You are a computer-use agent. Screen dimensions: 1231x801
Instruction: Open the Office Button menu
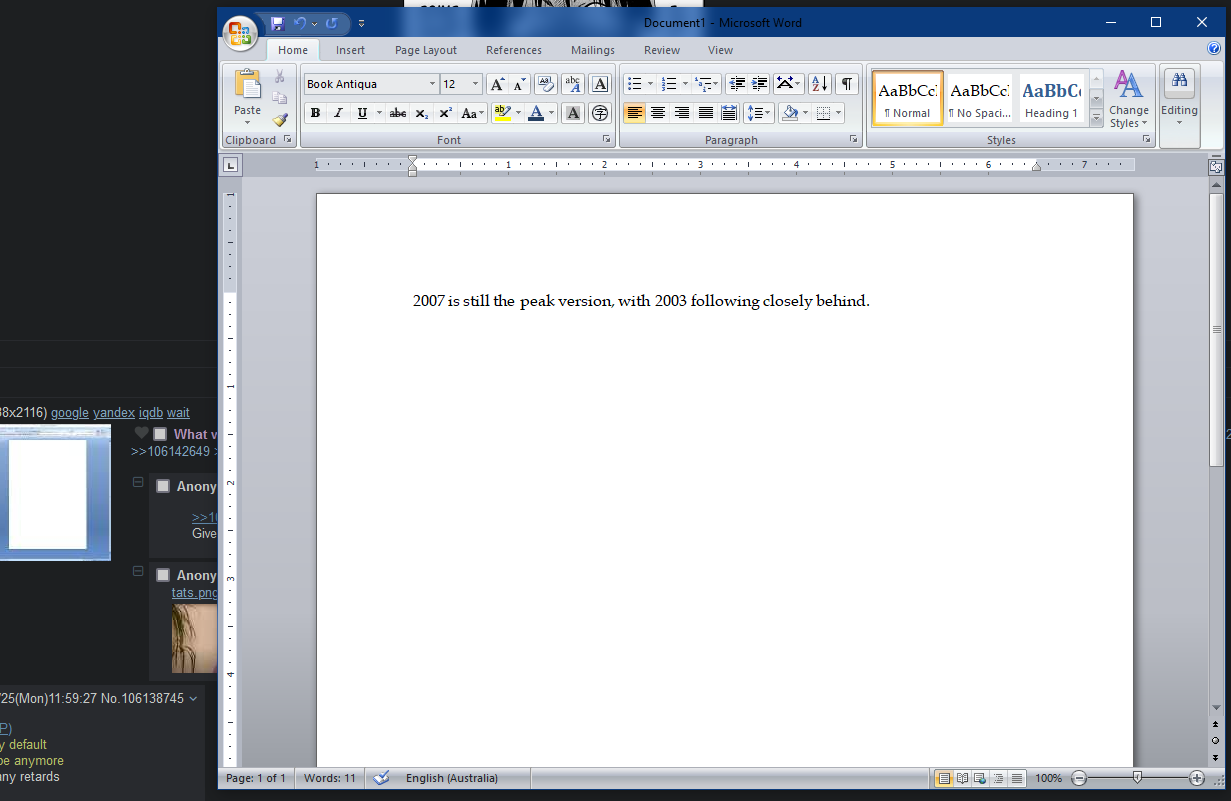[240, 33]
